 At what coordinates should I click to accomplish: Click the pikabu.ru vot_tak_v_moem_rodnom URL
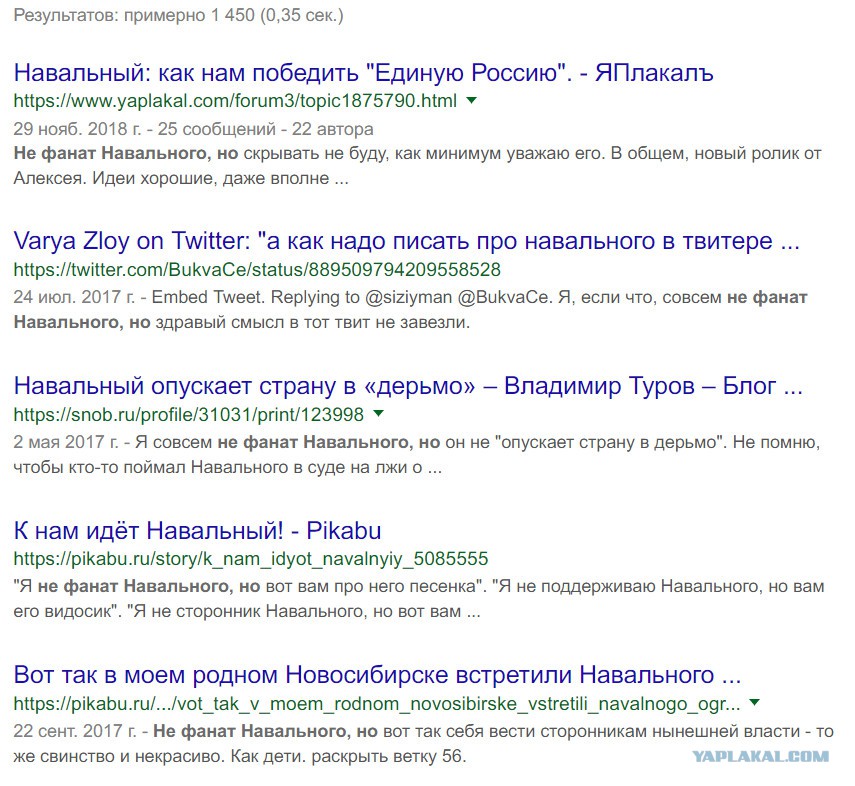click(377, 704)
